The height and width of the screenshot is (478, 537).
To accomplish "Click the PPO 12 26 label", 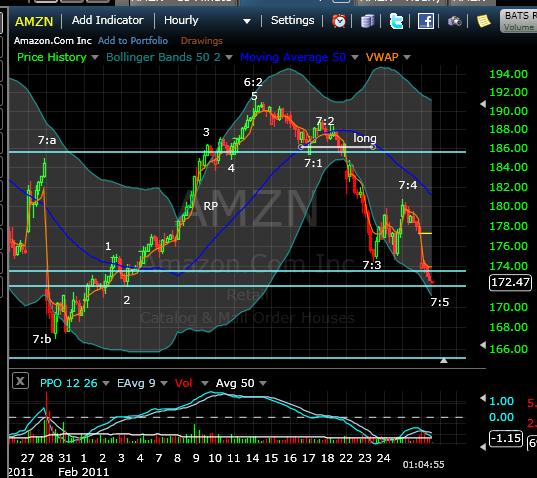I will tap(69, 383).
